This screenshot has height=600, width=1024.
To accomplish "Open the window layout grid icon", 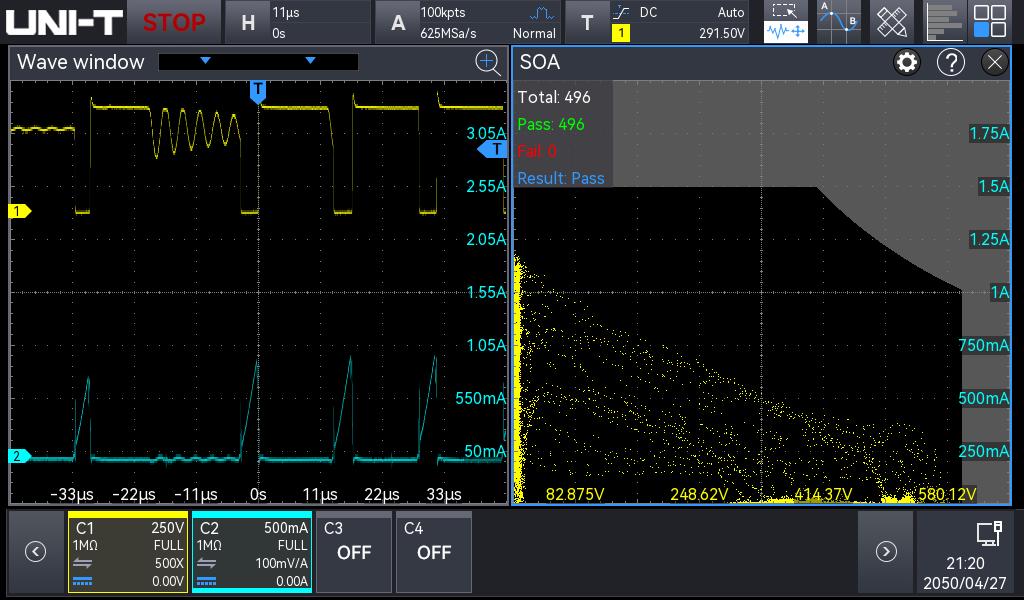I will pos(990,22).
